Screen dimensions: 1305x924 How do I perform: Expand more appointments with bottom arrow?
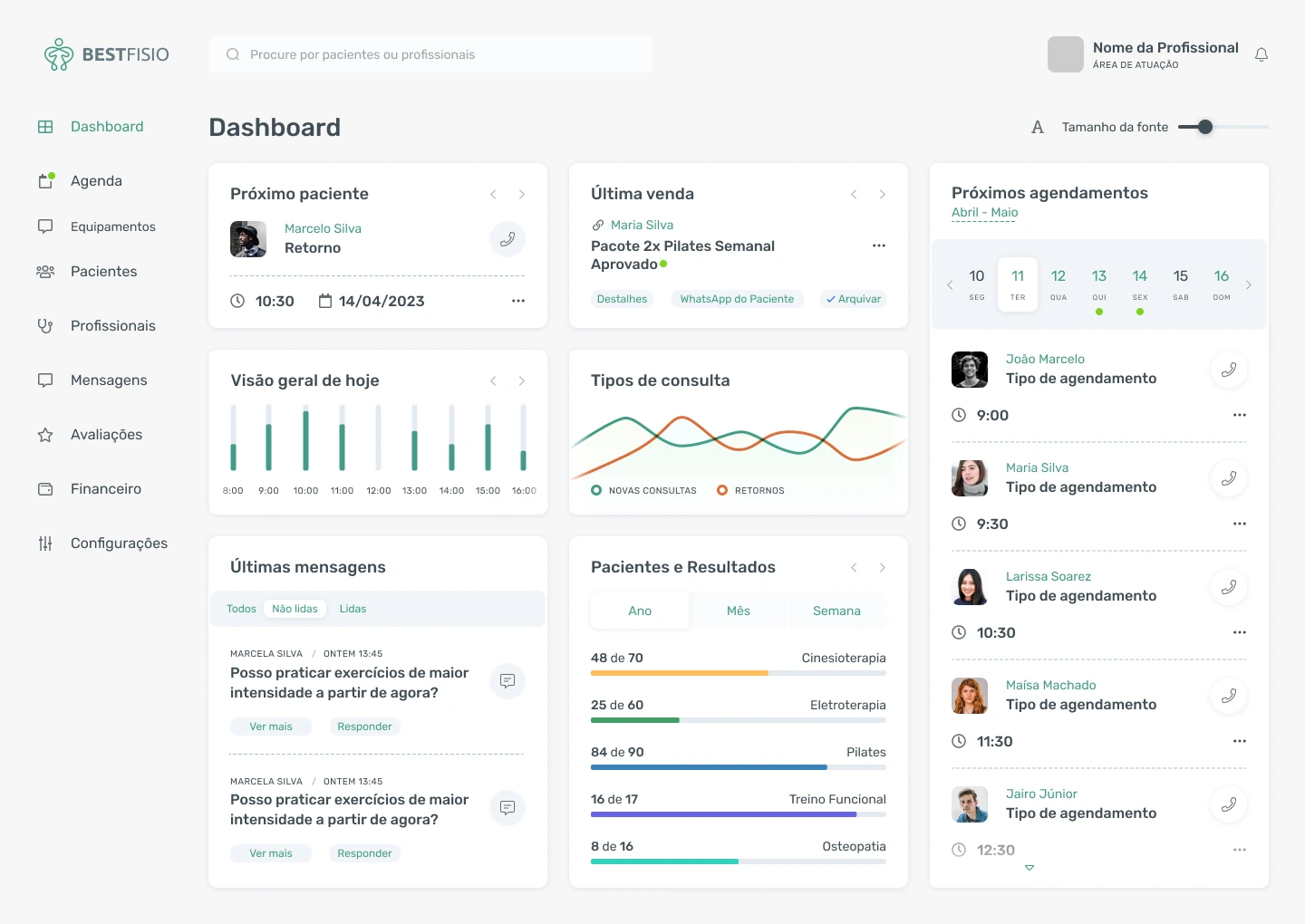click(1029, 868)
